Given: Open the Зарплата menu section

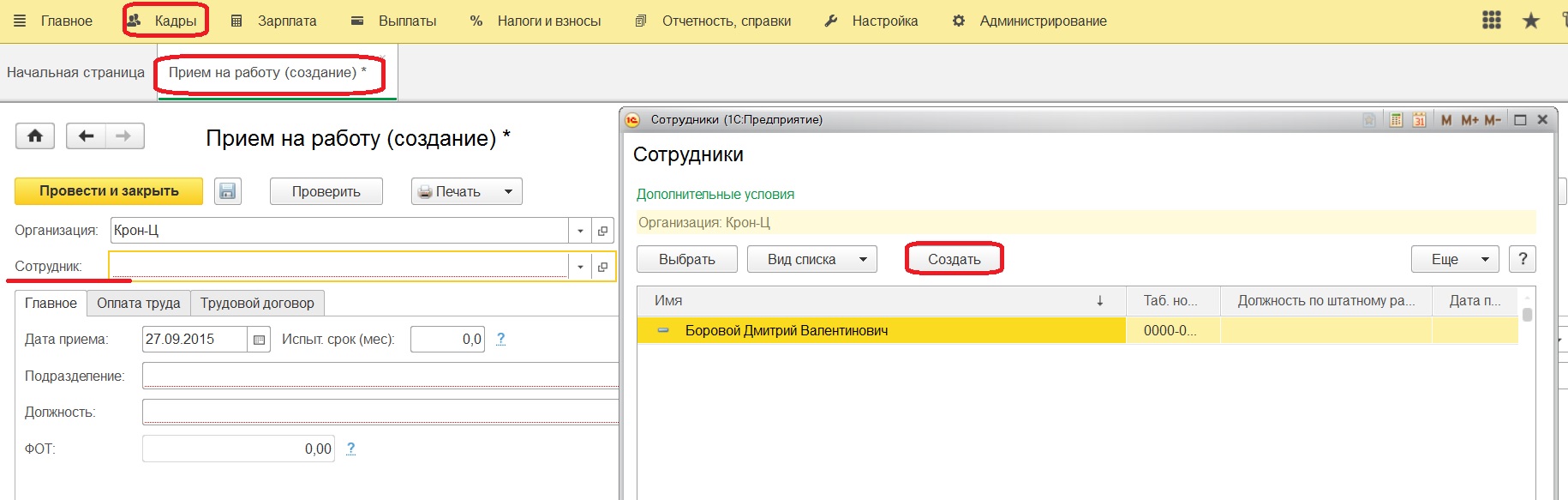Looking at the screenshot, I should tap(274, 21).
